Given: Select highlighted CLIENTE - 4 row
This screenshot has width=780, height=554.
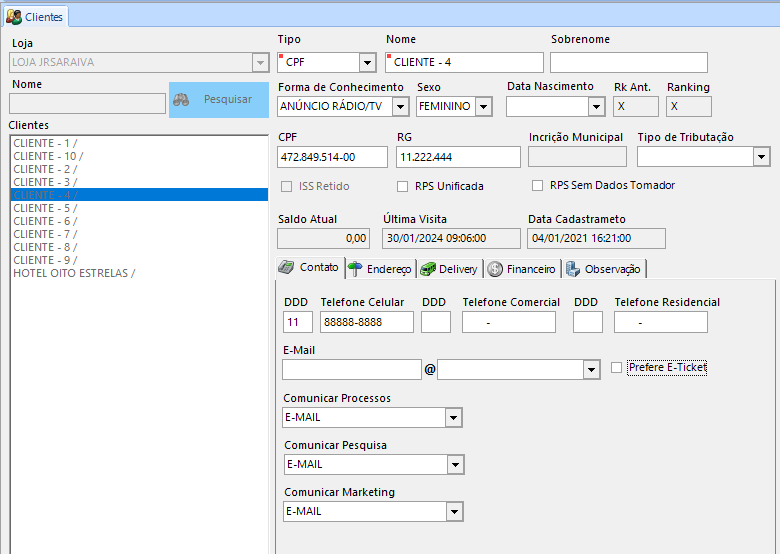Looking at the screenshot, I should [x=139, y=195].
